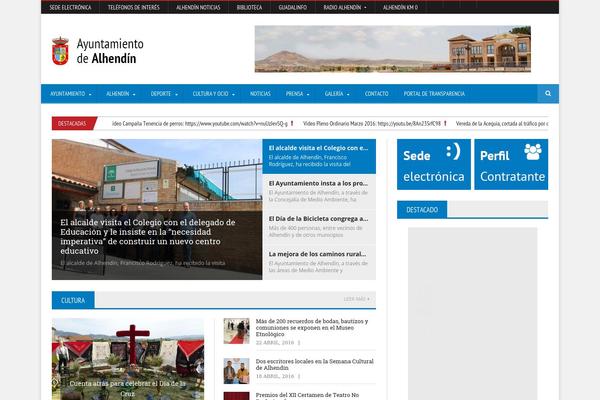The image size is (600, 400).
Task: Click the red Destacadas ticker label
Action: [74, 124]
